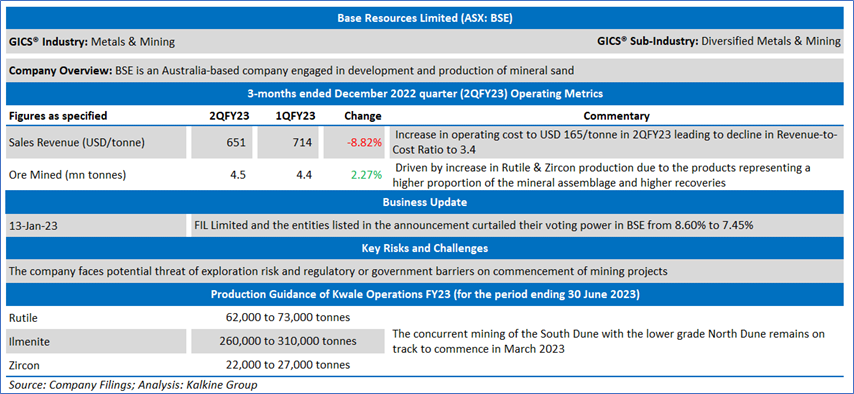Click the Base Resources Limited title header
854x394 pixels.
[425, 18]
